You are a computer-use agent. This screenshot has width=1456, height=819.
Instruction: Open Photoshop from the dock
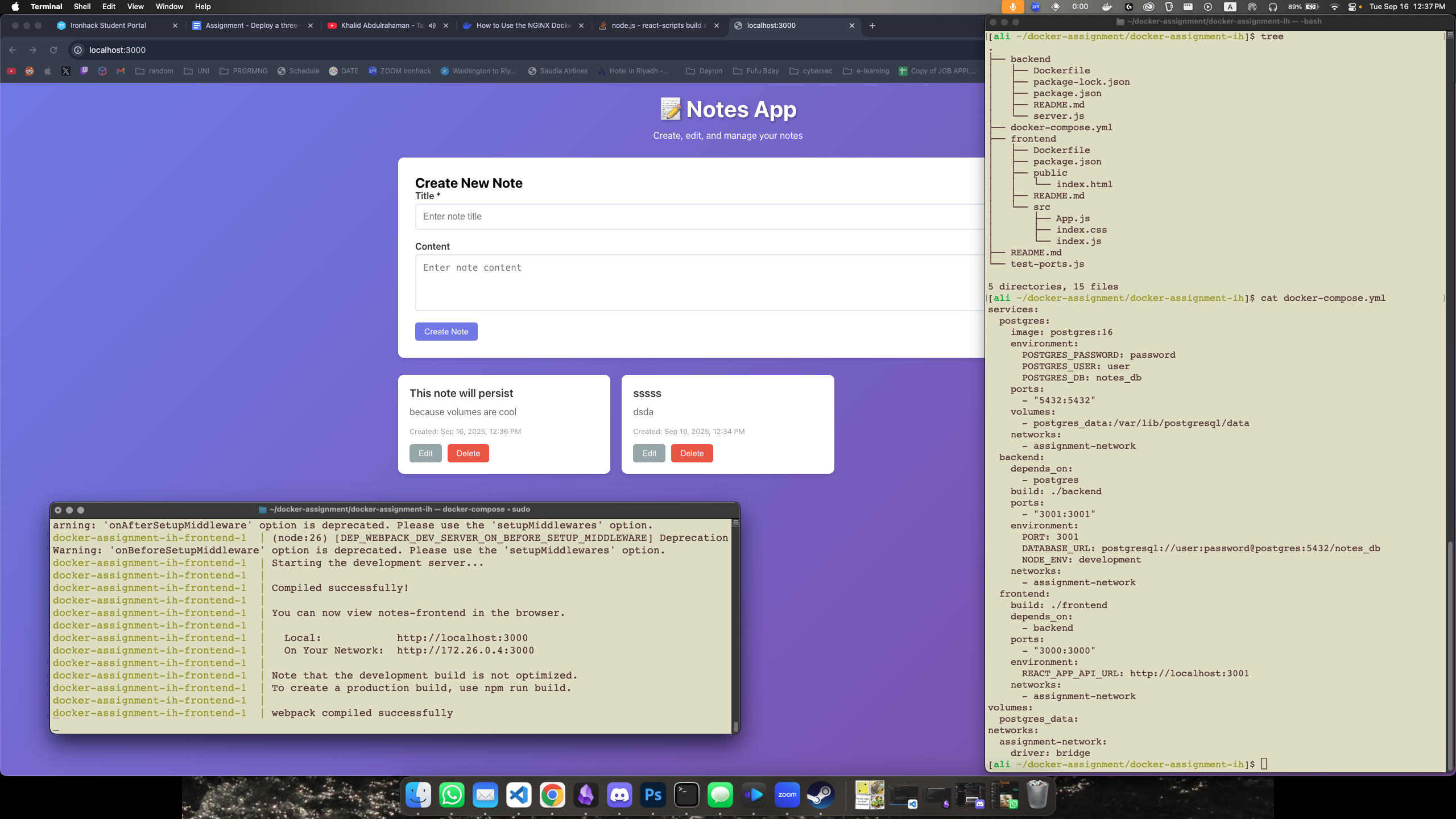click(653, 795)
